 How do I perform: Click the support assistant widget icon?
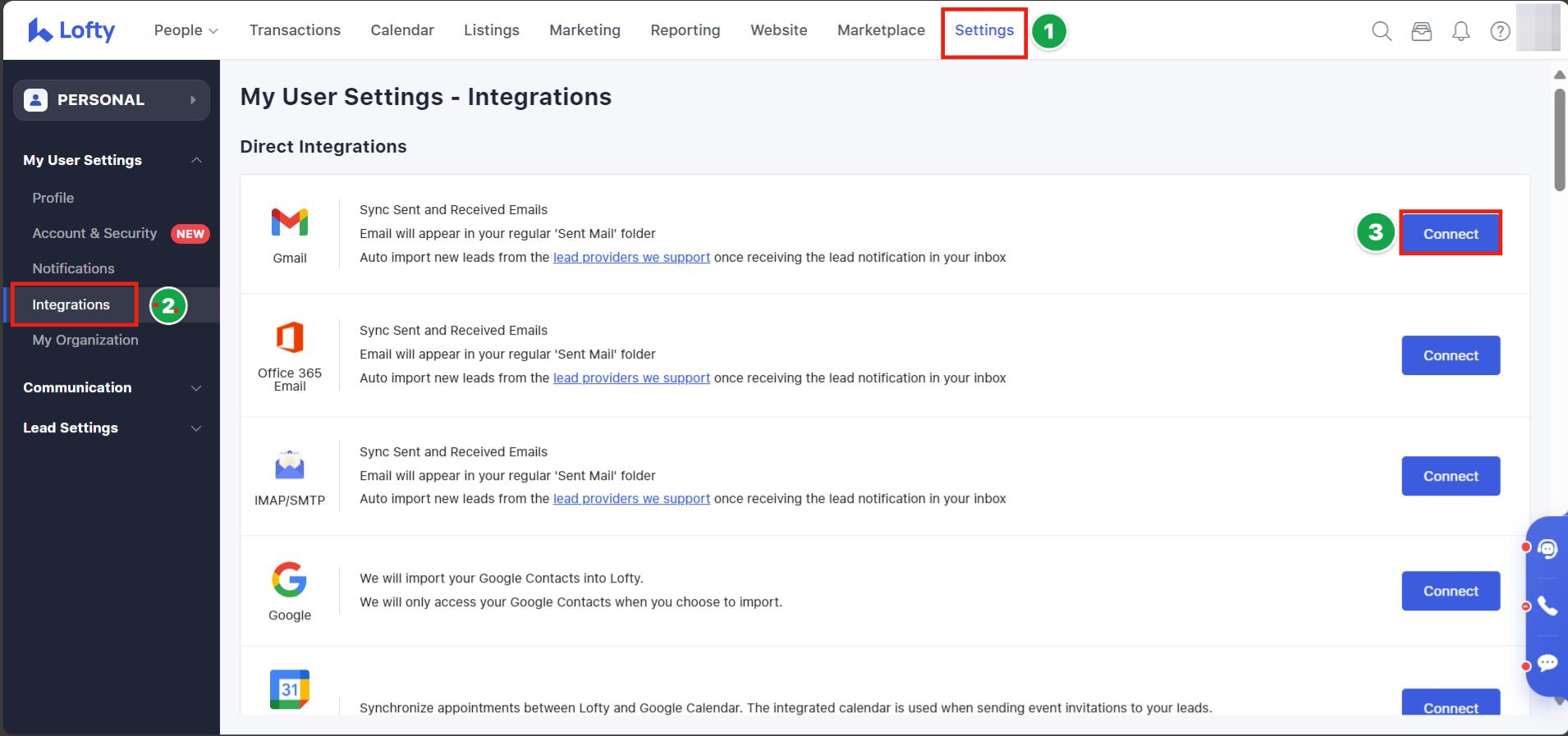click(x=1547, y=549)
